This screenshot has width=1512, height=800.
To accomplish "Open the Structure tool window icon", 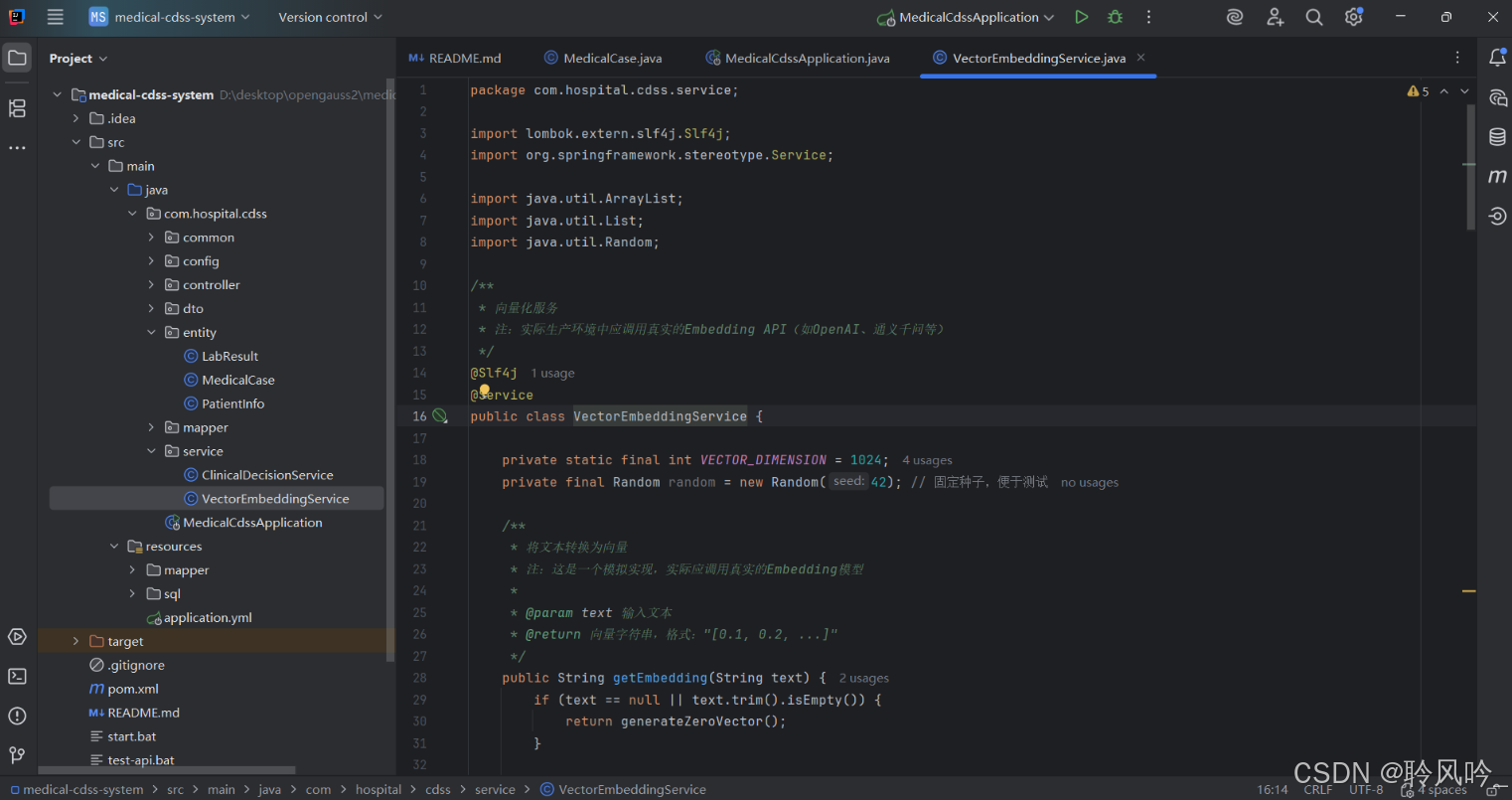I will [x=17, y=108].
